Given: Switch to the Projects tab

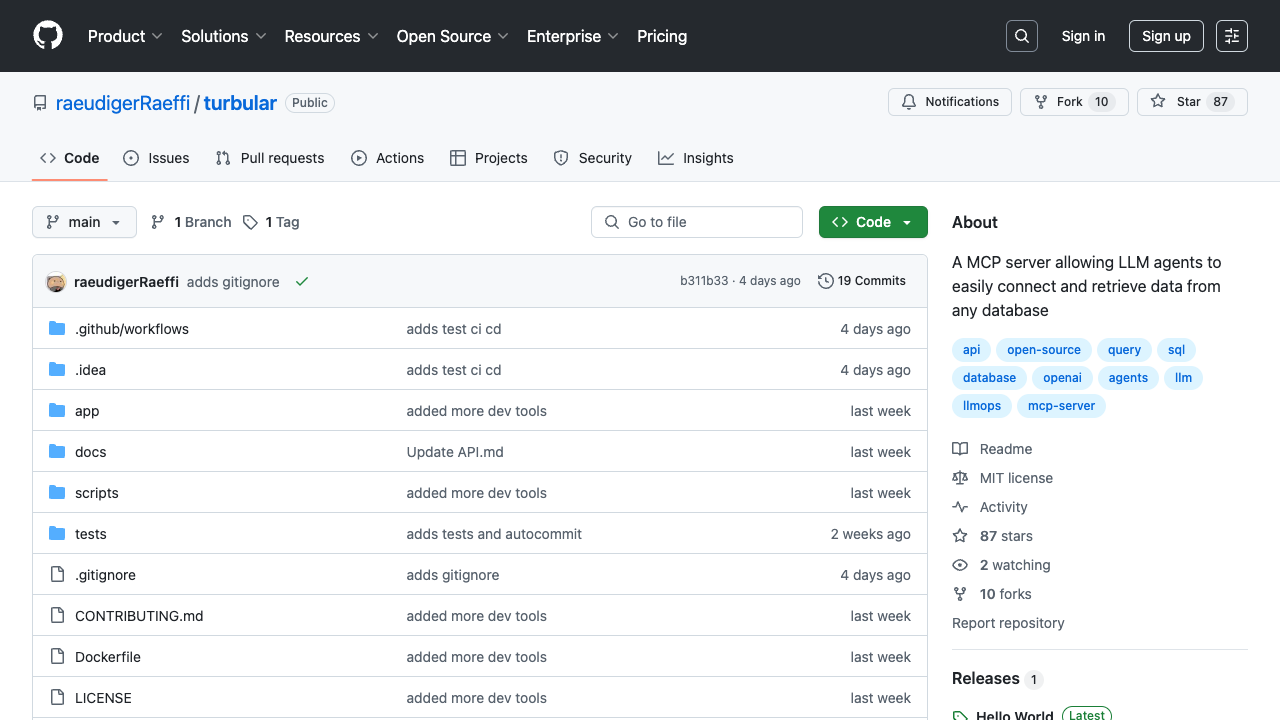Looking at the screenshot, I should pyautogui.click(x=489, y=158).
